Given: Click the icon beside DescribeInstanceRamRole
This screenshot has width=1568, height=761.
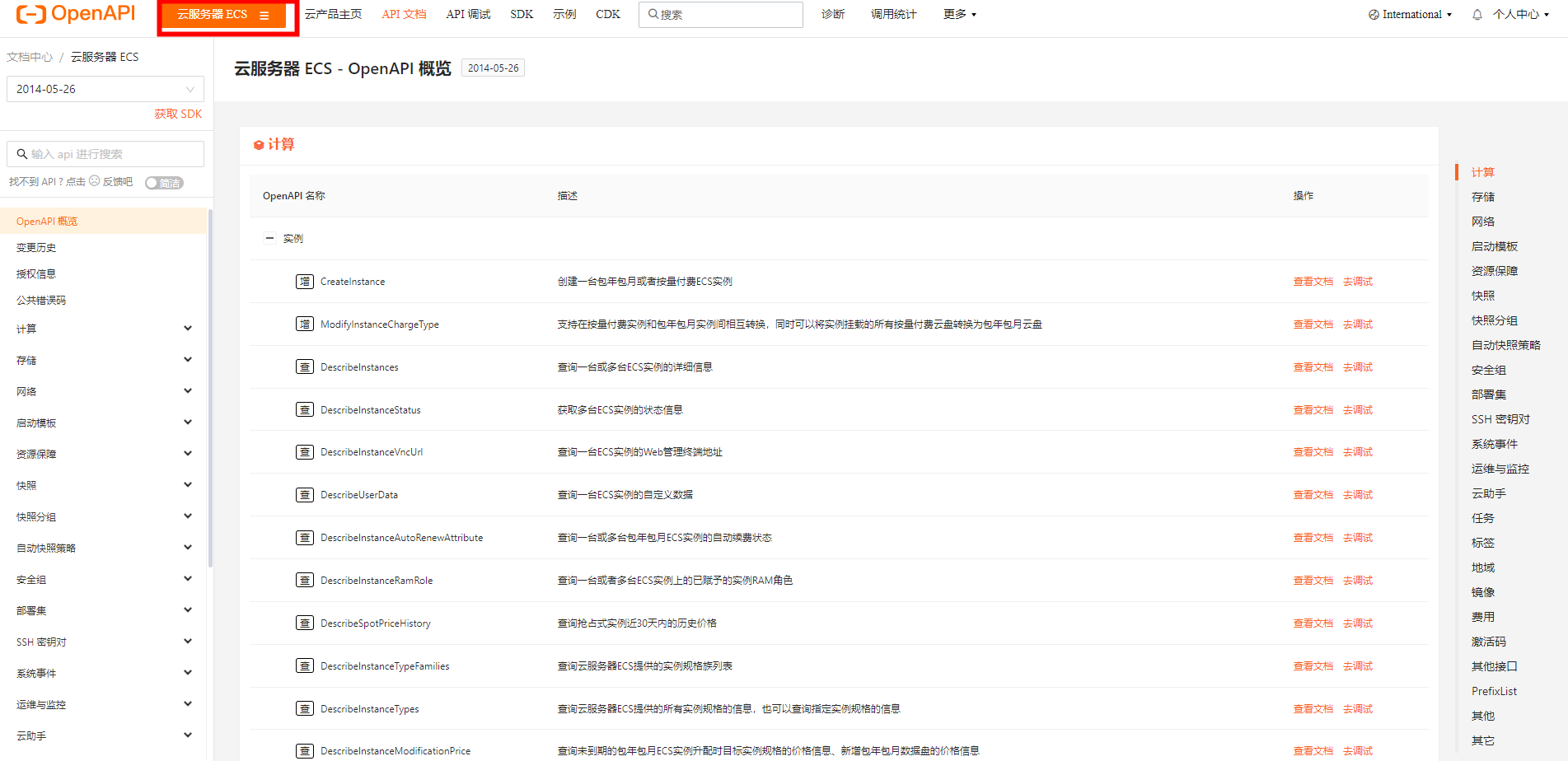Looking at the screenshot, I should (x=305, y=580).
